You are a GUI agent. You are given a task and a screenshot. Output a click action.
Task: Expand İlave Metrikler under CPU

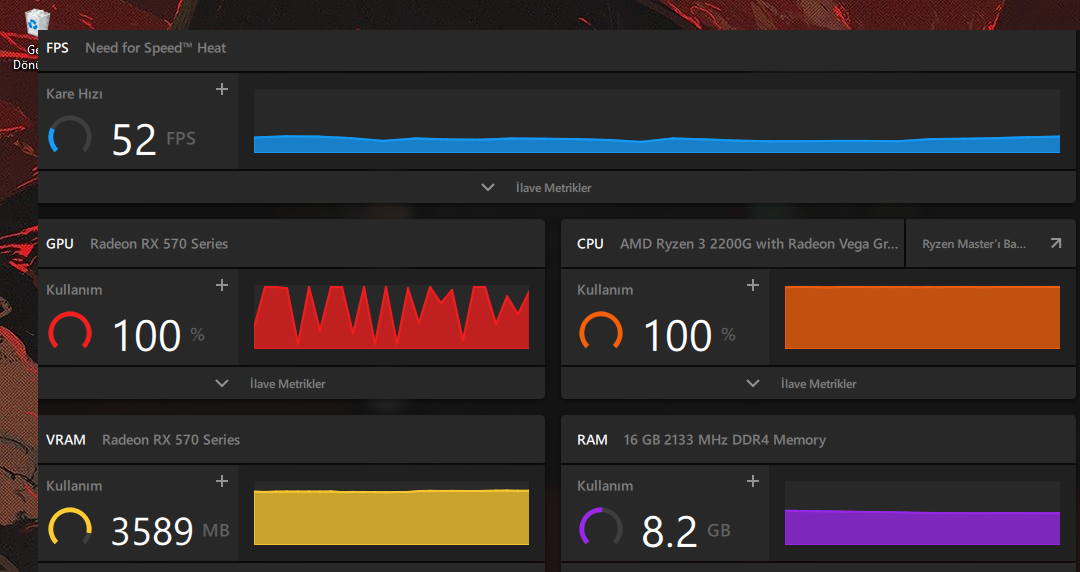[802, 383]
